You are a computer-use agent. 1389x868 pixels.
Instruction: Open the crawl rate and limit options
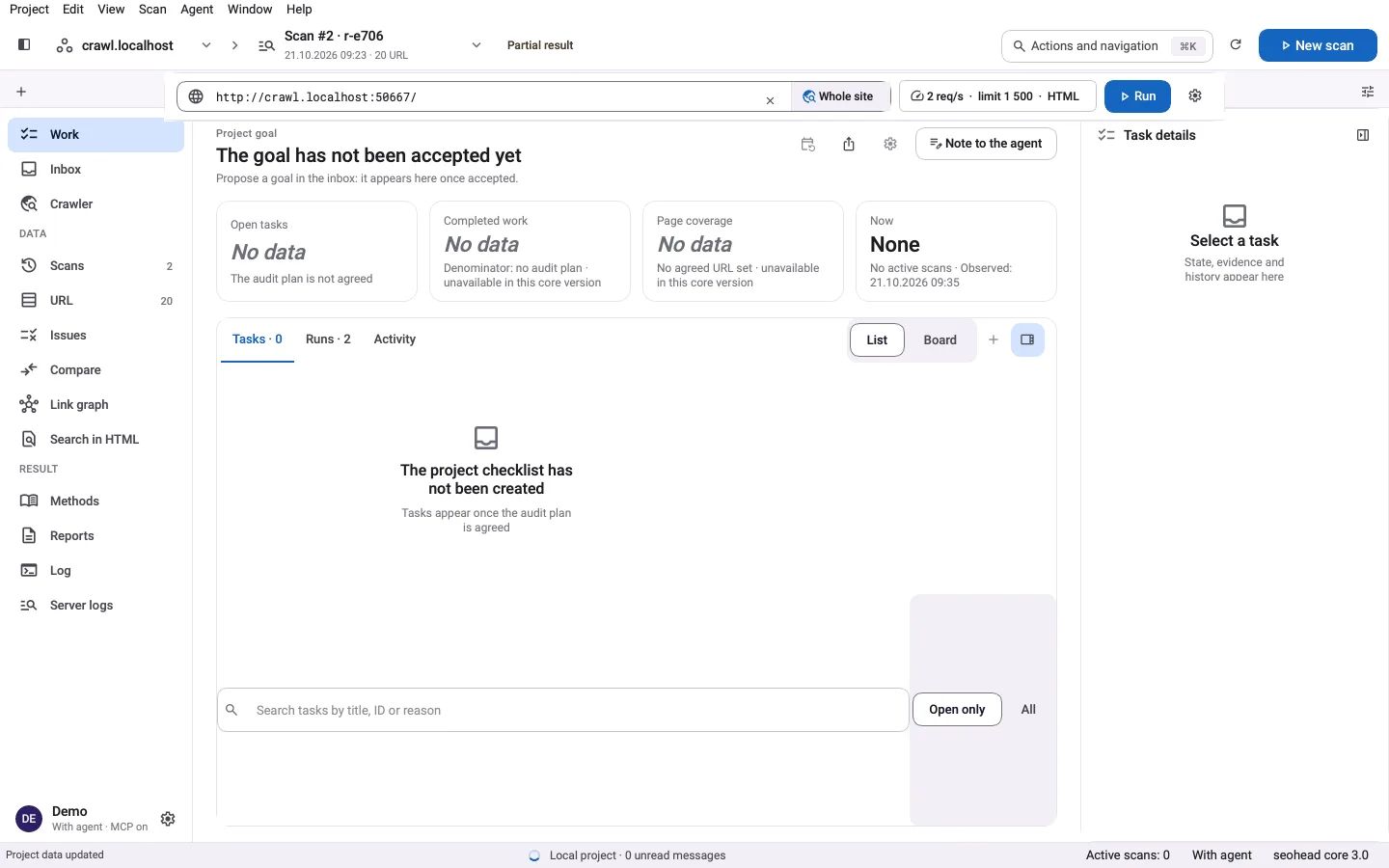point(997,96)
